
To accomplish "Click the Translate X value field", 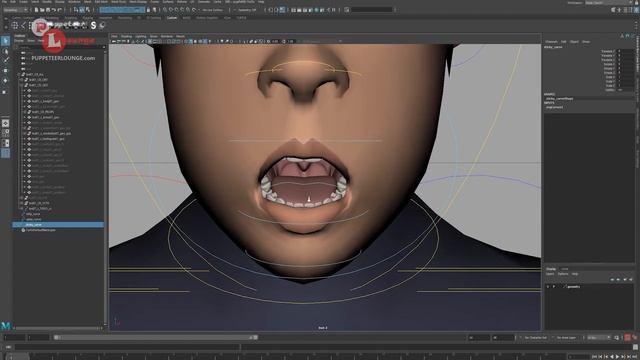I will pyautogui.click(x=625, y=51).
